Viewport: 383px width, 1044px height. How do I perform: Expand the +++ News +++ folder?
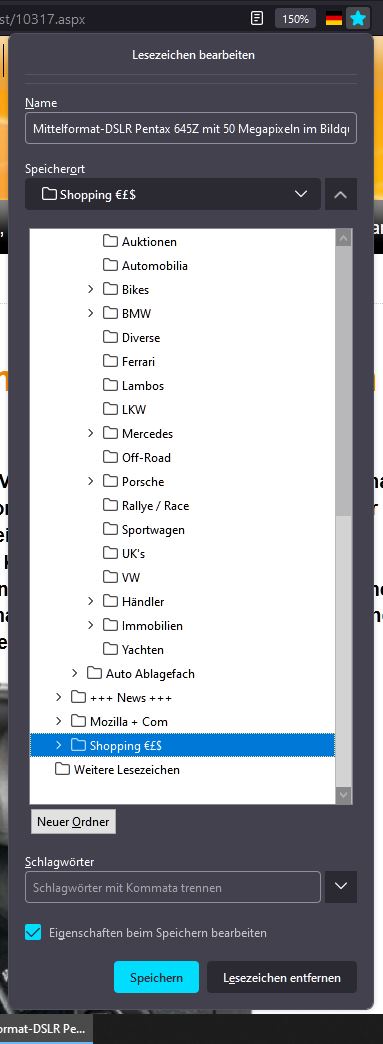pos(59,697)
